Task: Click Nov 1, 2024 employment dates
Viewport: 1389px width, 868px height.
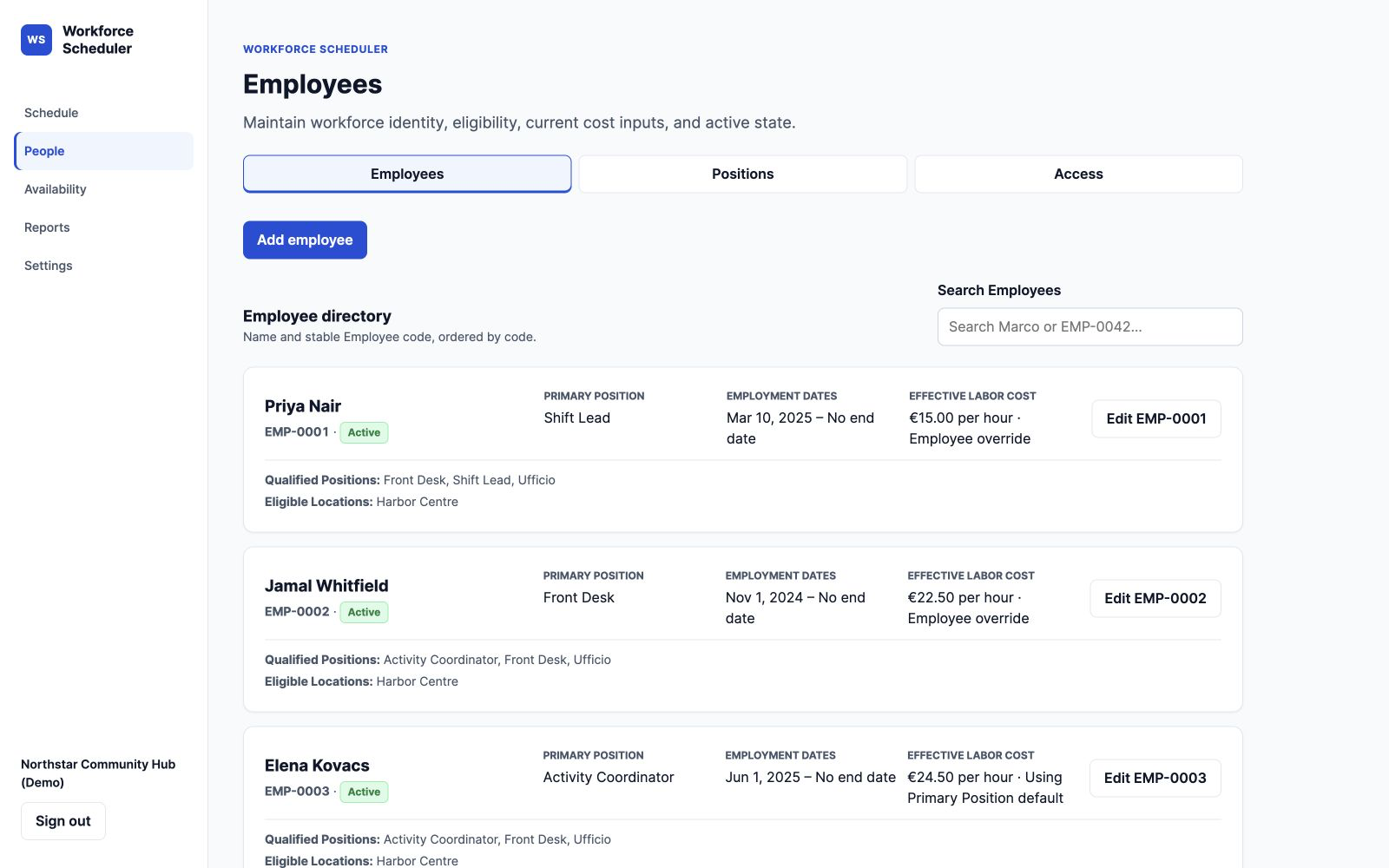Action: [795, 608]
